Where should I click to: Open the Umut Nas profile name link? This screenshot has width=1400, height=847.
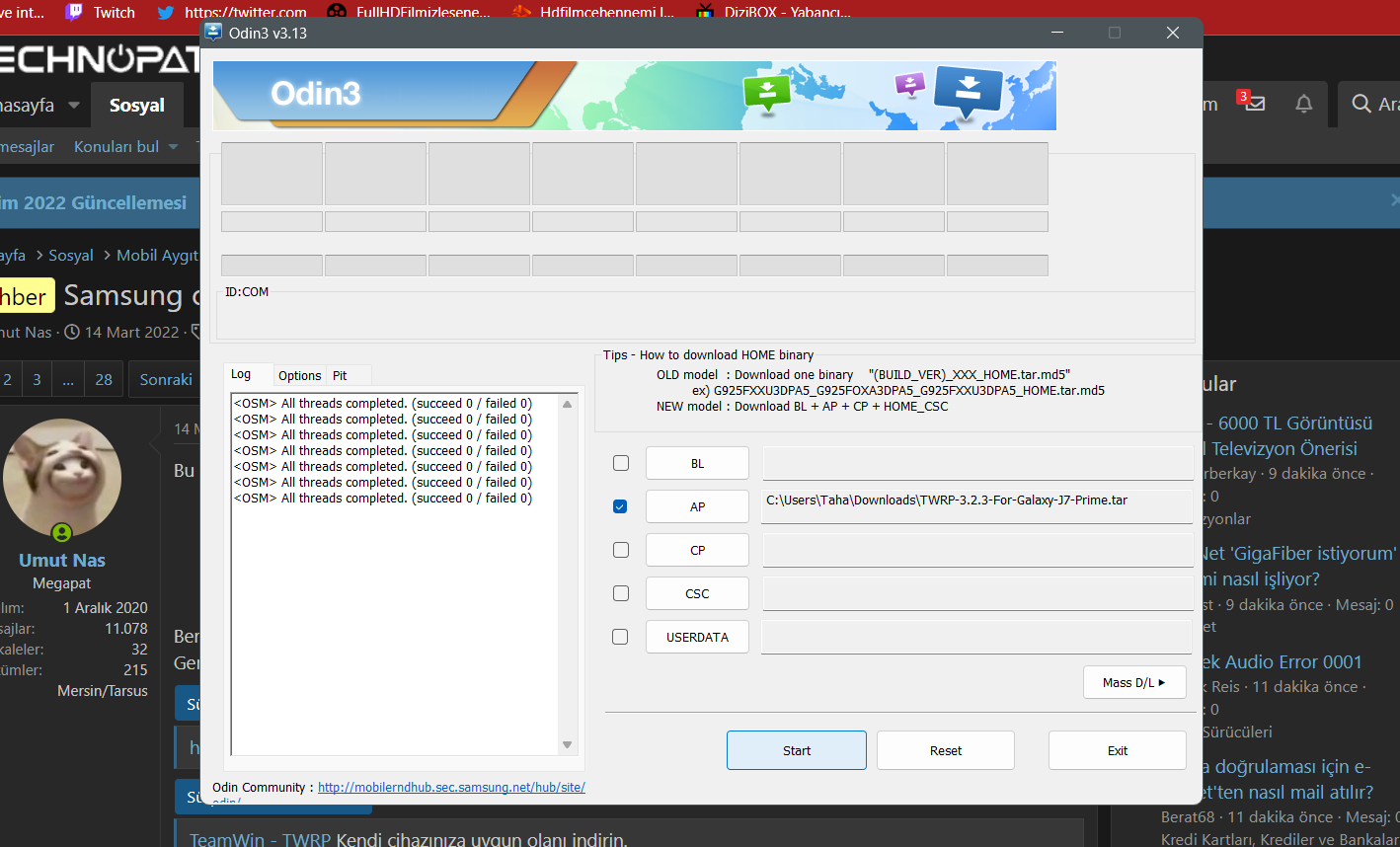[62, 560]
